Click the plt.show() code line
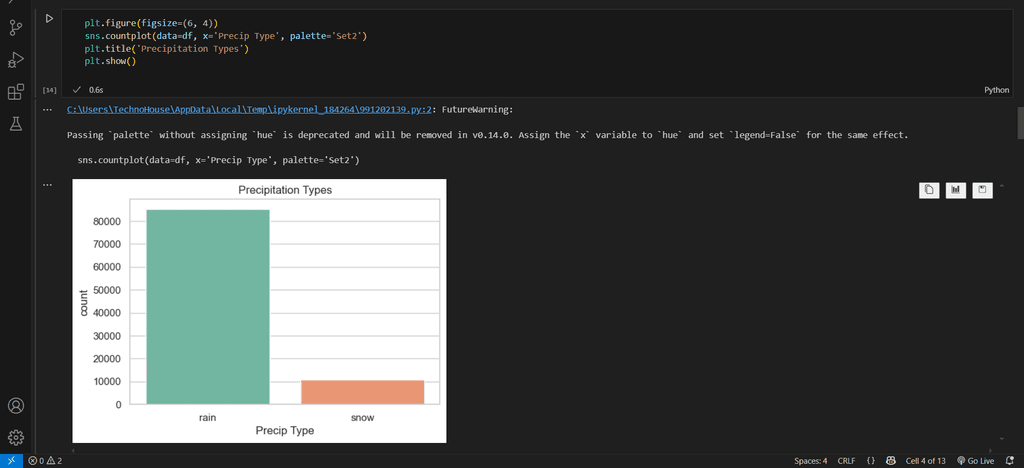The image size is (1024, 468). point(110,61)
